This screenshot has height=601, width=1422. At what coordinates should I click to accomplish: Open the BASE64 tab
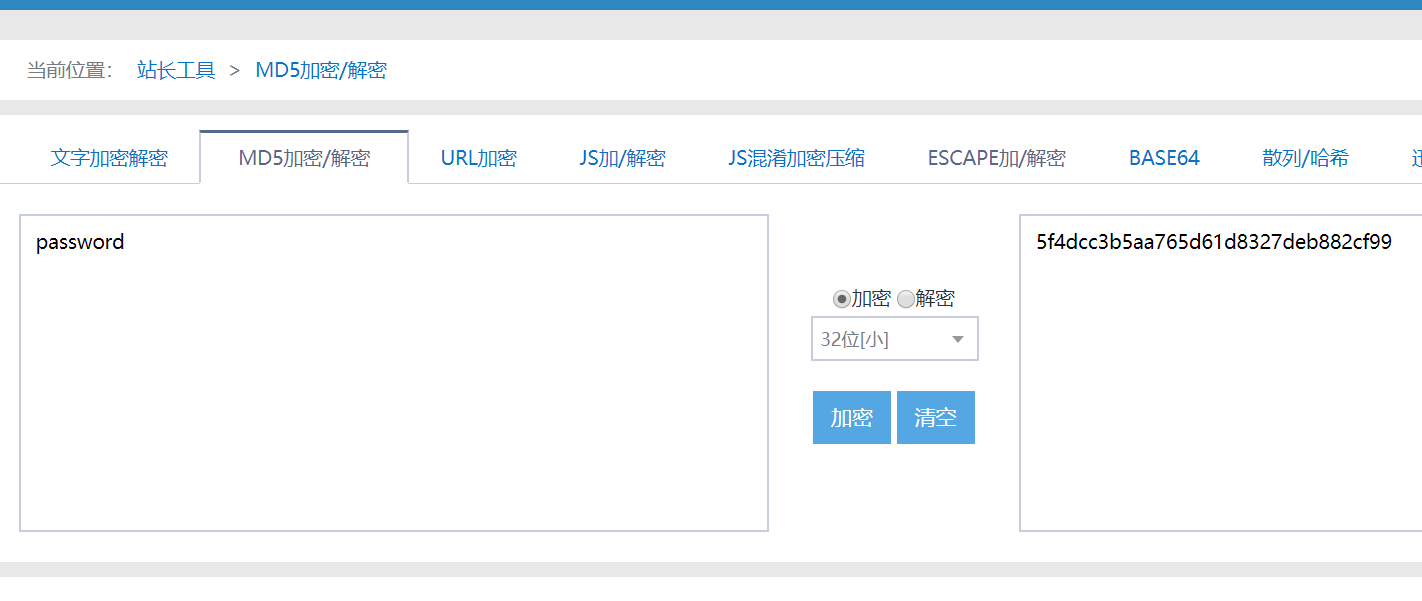[x=1164, y=158]
